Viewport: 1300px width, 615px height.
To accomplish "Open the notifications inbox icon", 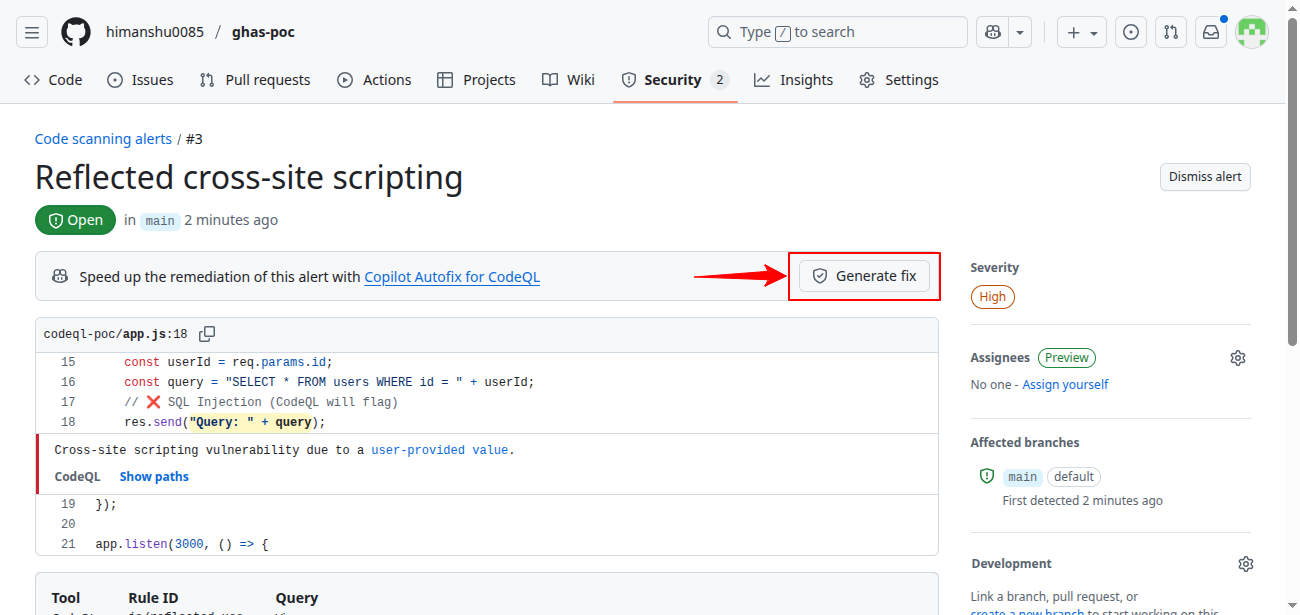I will (1210, 31).
